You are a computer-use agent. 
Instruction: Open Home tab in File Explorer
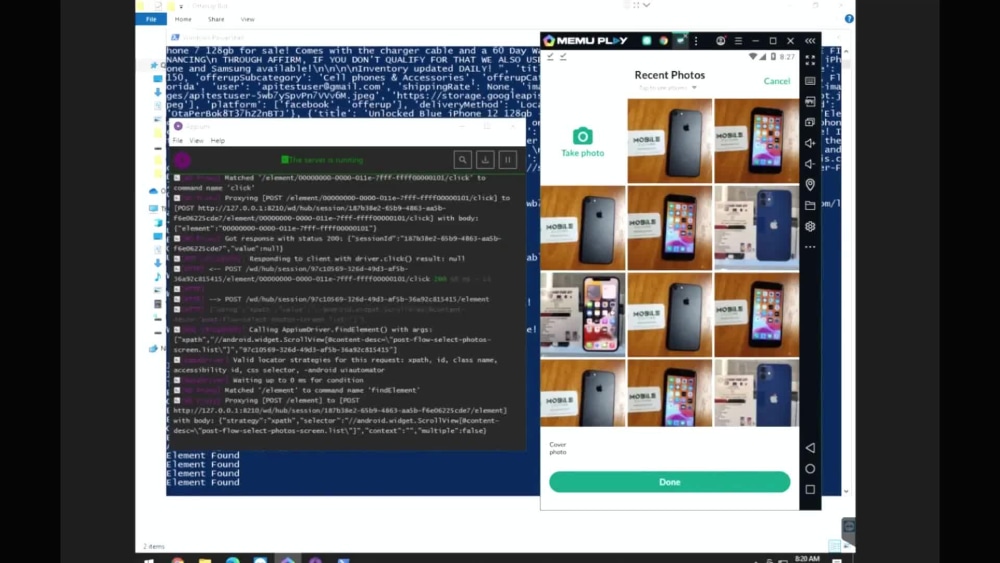183,19
